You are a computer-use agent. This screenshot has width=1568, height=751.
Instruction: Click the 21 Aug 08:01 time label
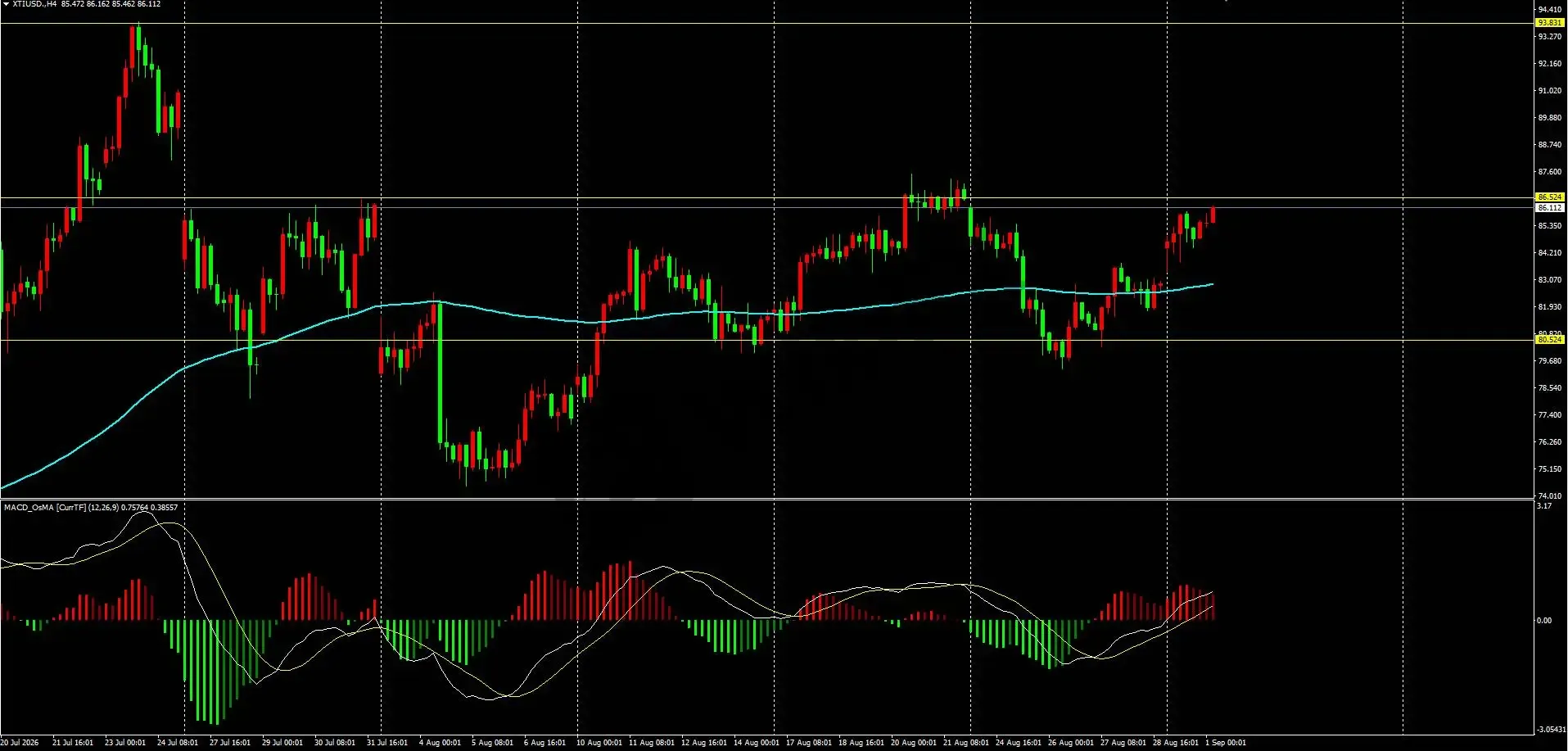(x=965, y=743)
